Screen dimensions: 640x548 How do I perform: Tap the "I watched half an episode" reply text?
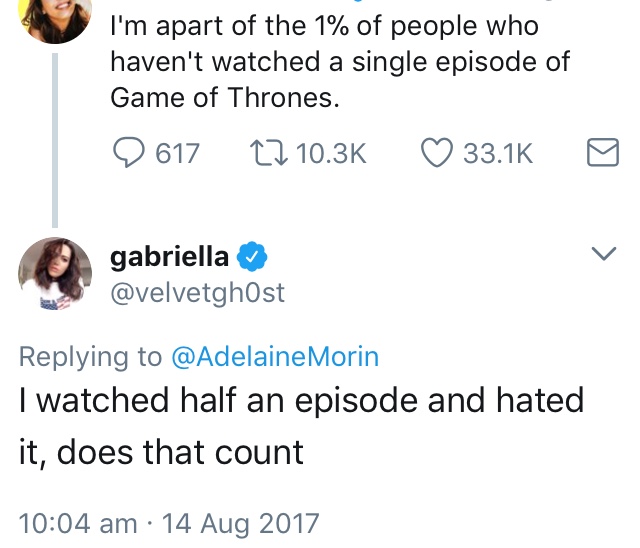[300, 425]
